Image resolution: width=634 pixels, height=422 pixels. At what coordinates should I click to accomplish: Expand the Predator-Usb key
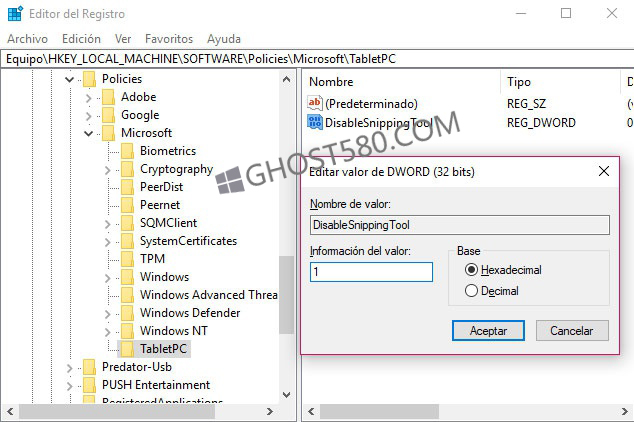coord(70,368)
